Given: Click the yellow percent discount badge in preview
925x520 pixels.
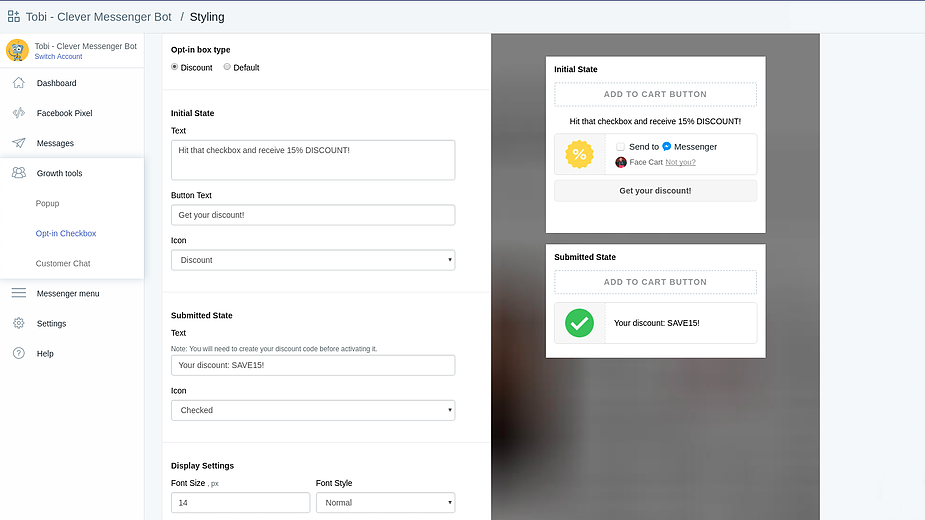Looking at the screenshot, I should tap(579, 154).
